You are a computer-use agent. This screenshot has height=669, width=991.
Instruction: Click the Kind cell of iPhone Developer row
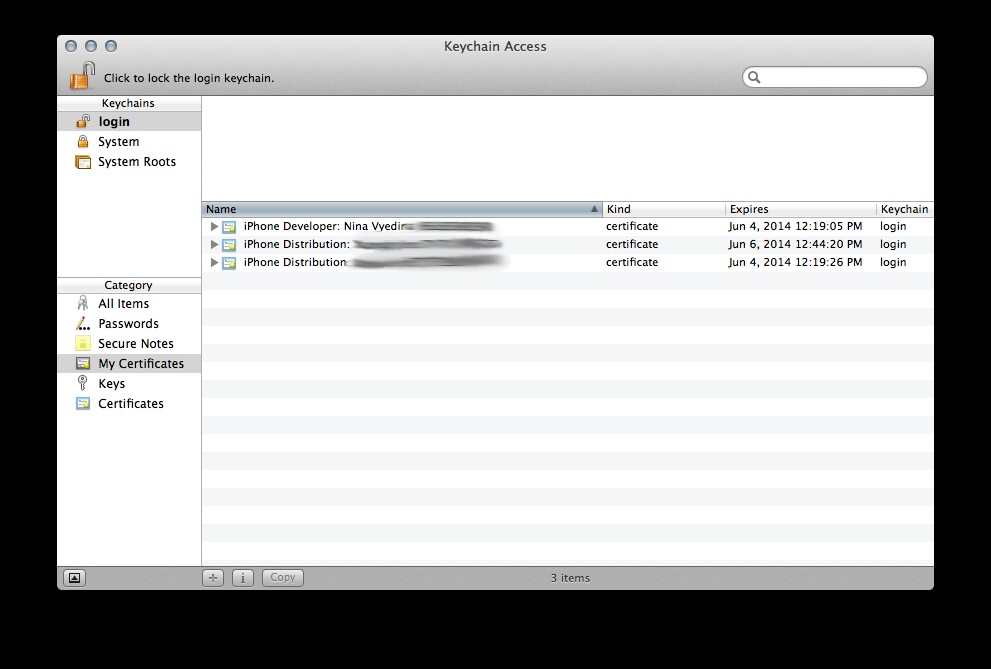(632, 226)
